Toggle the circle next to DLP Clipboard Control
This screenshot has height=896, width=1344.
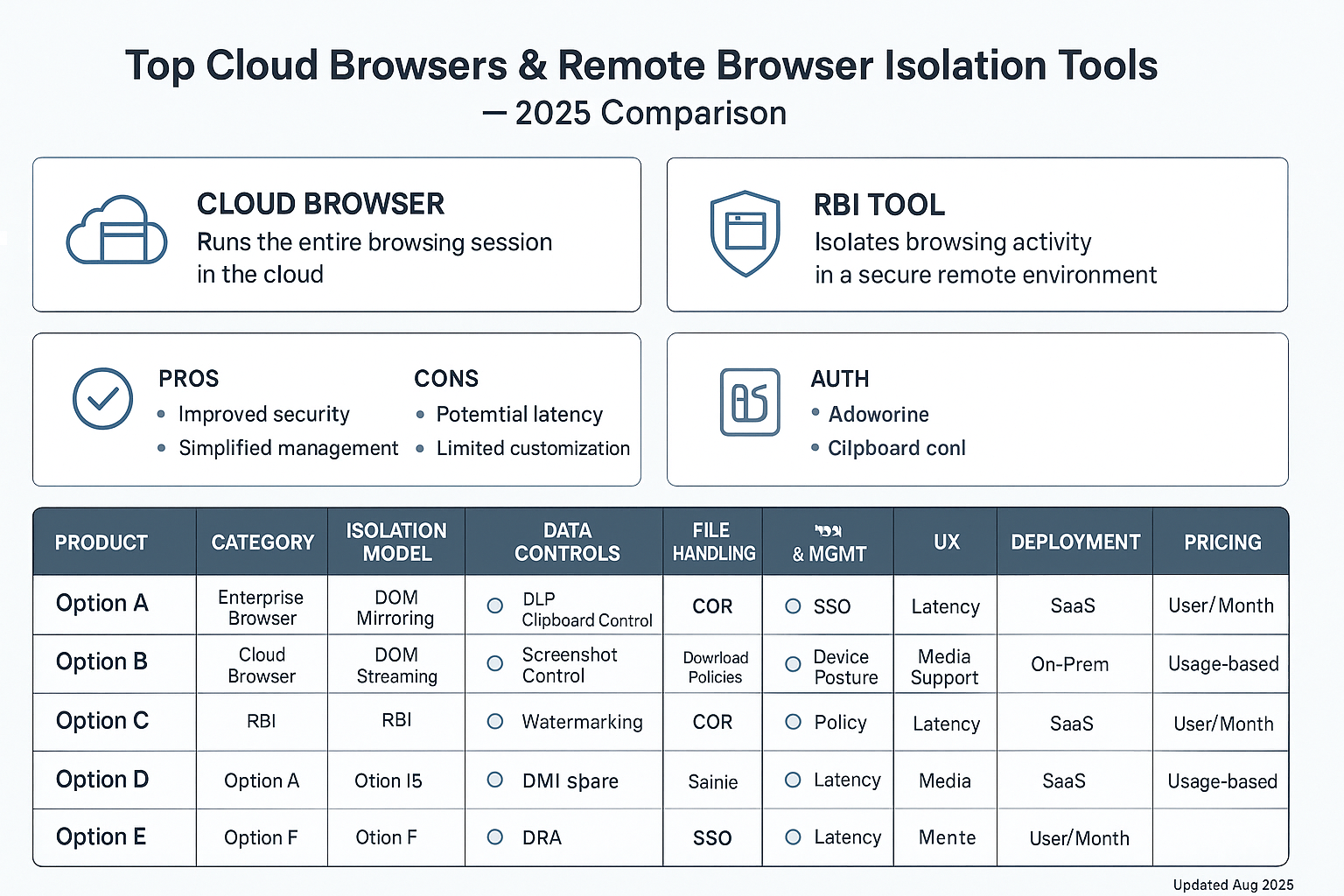coord(494,605)
